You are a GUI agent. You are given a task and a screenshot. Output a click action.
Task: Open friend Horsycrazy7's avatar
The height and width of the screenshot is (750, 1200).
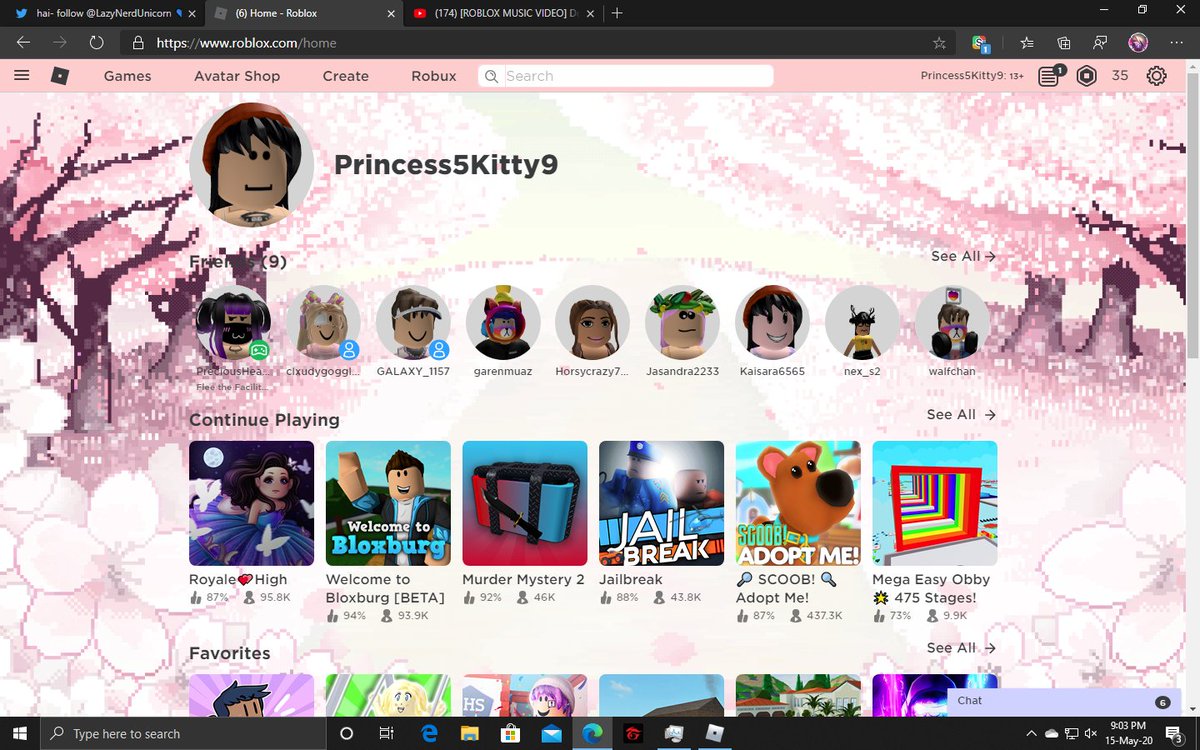tap(593, 322)
